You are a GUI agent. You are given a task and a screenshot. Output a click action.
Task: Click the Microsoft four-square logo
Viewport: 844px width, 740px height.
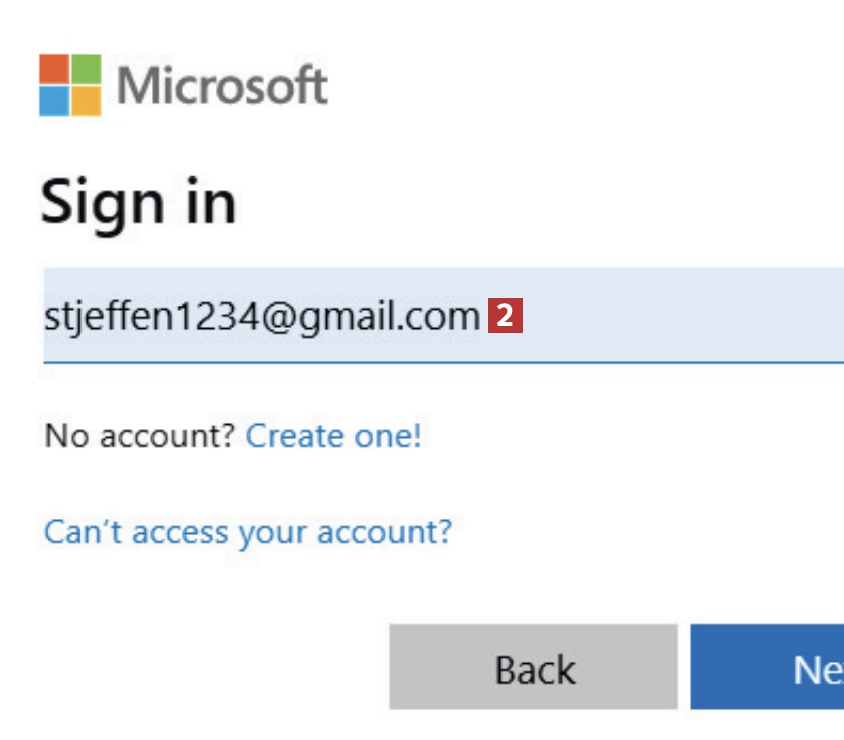(70, 85)
